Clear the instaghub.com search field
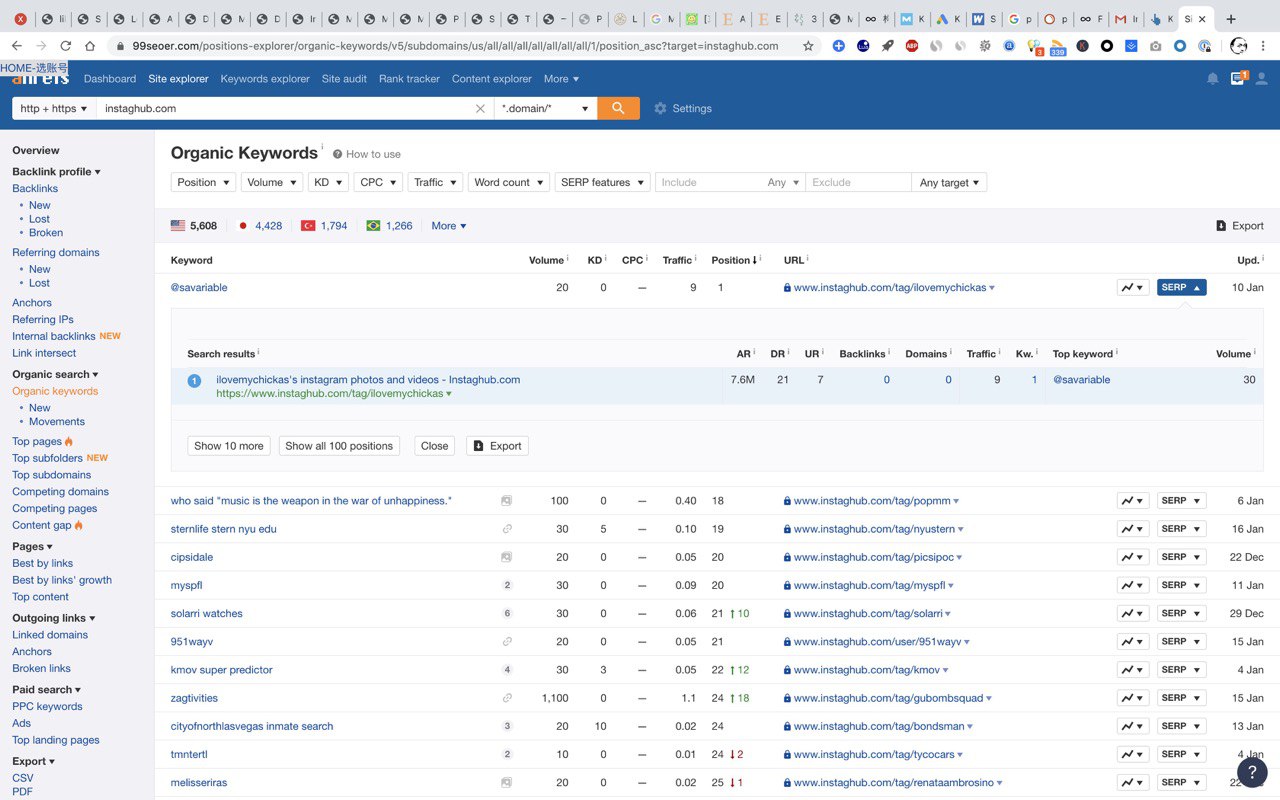 [x=480, y=108]
